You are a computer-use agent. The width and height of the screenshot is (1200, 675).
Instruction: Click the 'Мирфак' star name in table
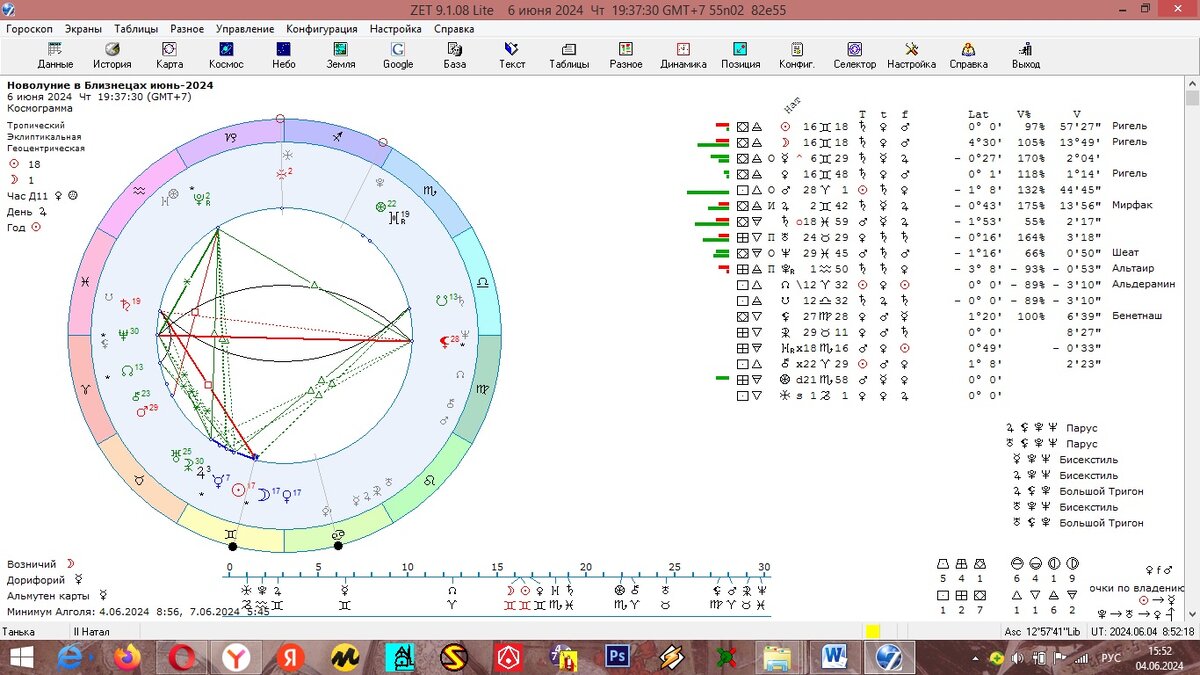click(1132, 205)
